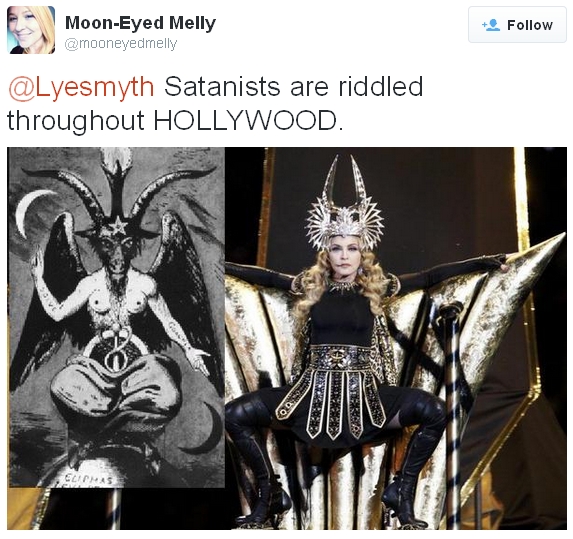Click the @mooneyedmelly handle

121,44
